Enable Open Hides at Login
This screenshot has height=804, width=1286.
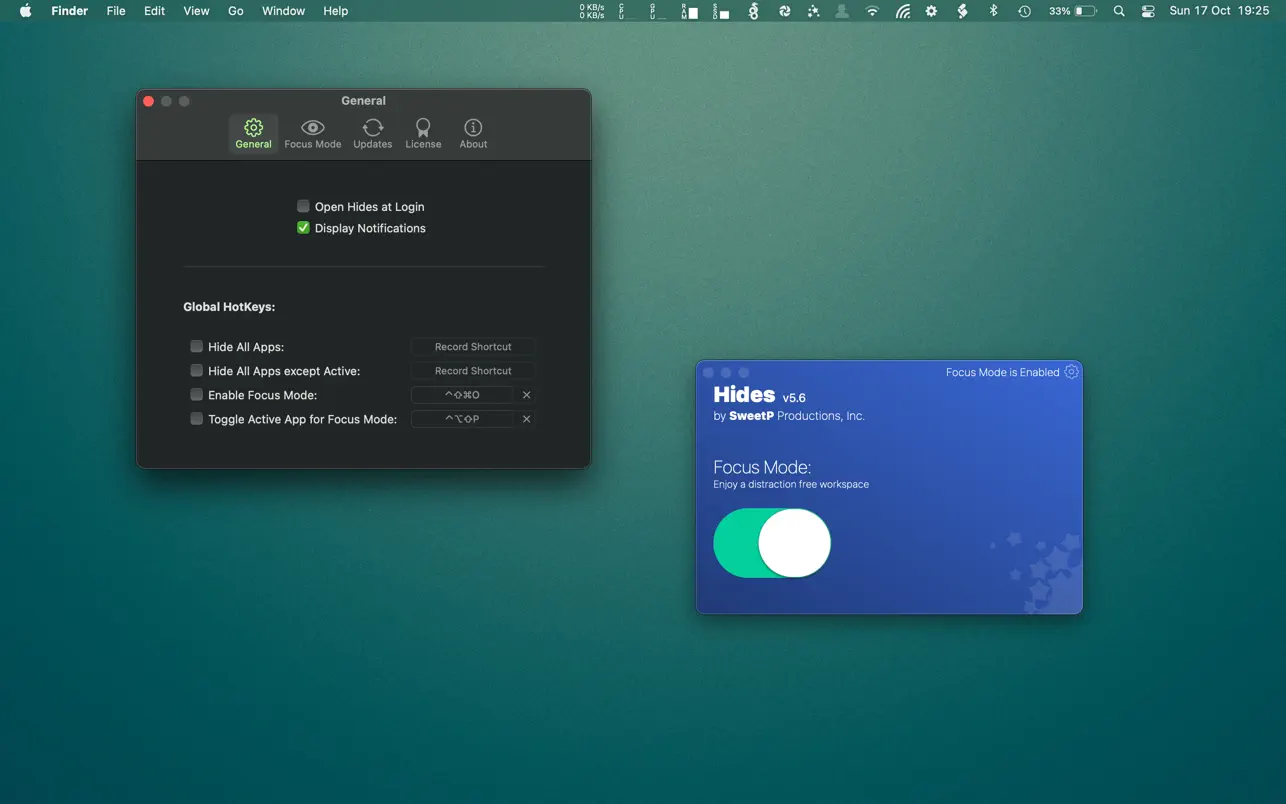tap(303, 206)
